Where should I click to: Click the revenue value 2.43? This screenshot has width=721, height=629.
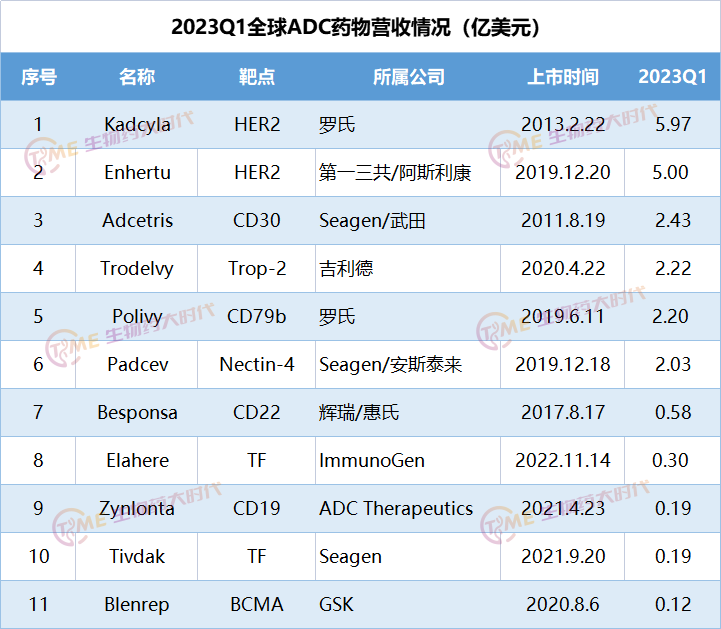pos(673,221)
